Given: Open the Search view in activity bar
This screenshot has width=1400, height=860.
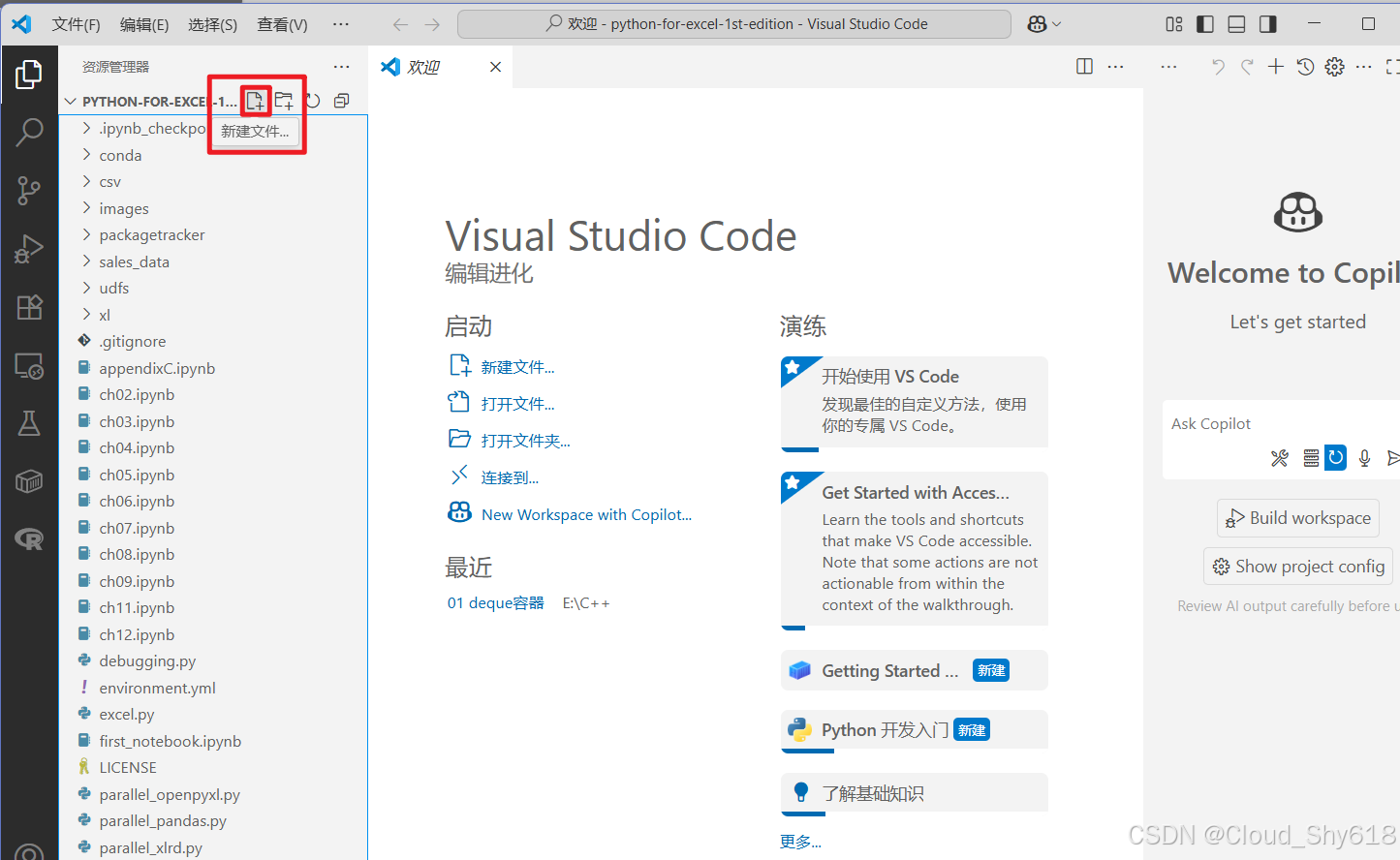Looking at the screenshot, I should [x=29, y=132].
